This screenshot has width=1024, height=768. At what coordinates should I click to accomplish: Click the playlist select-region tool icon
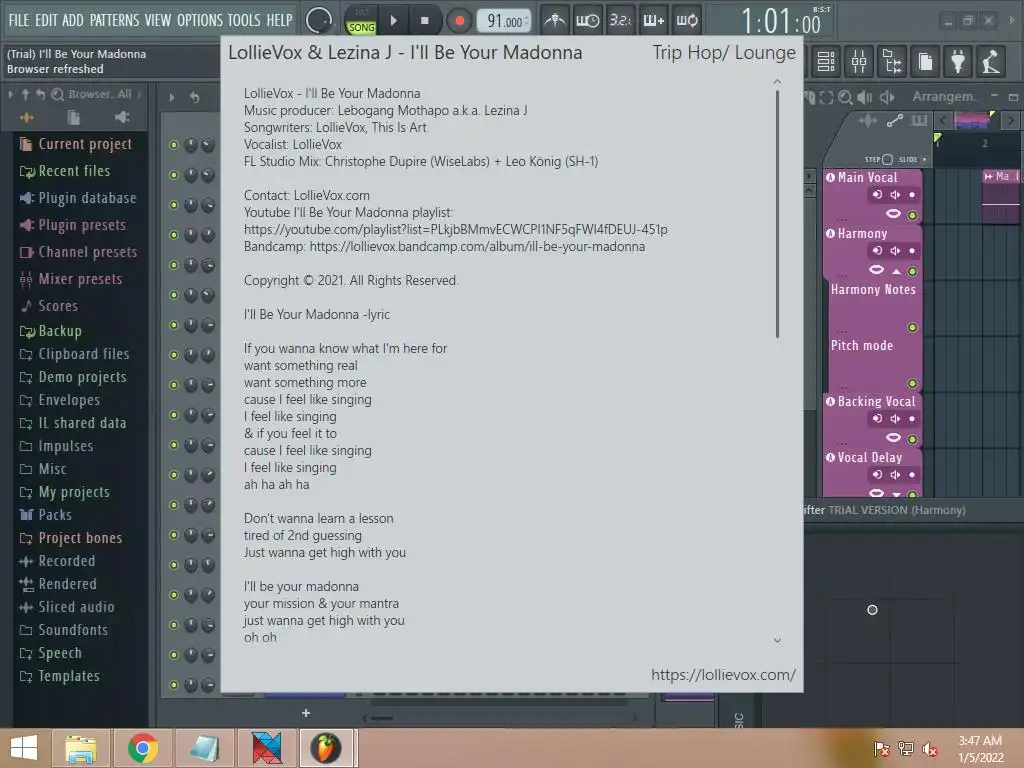826,97
